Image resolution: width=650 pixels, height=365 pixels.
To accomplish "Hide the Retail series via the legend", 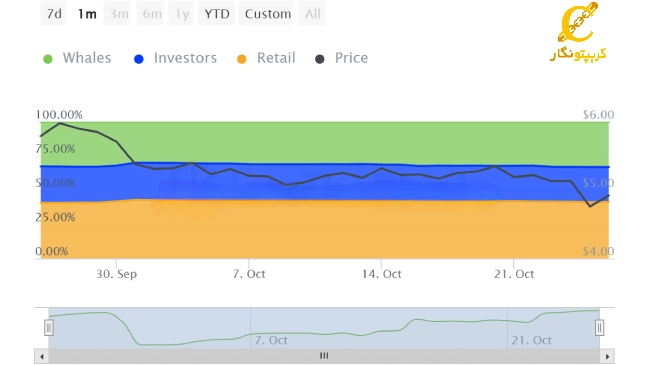I will coord(266,58).
